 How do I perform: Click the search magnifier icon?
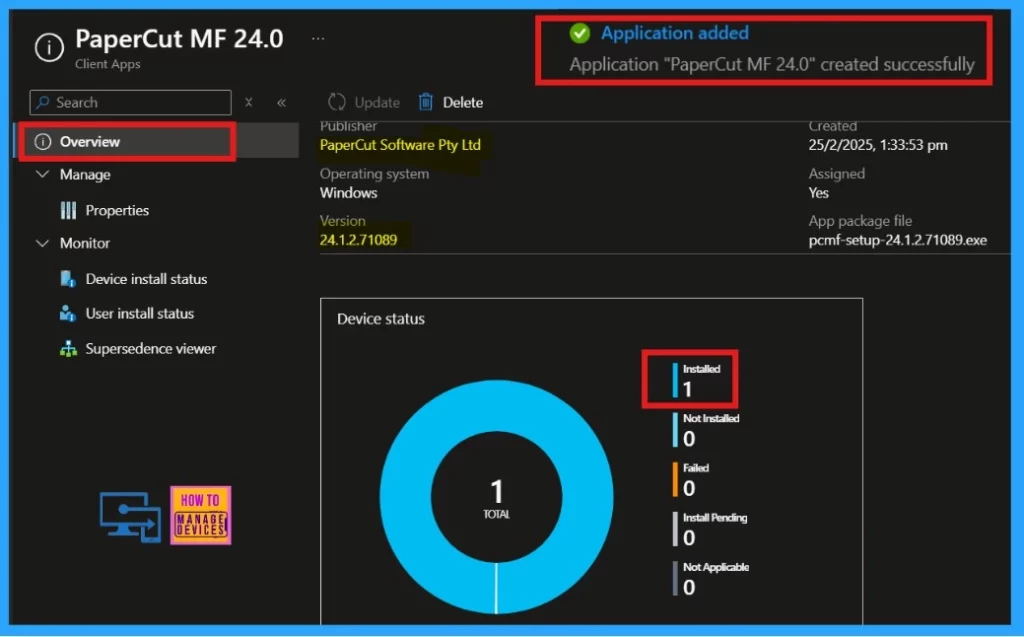tap(43, 103)
